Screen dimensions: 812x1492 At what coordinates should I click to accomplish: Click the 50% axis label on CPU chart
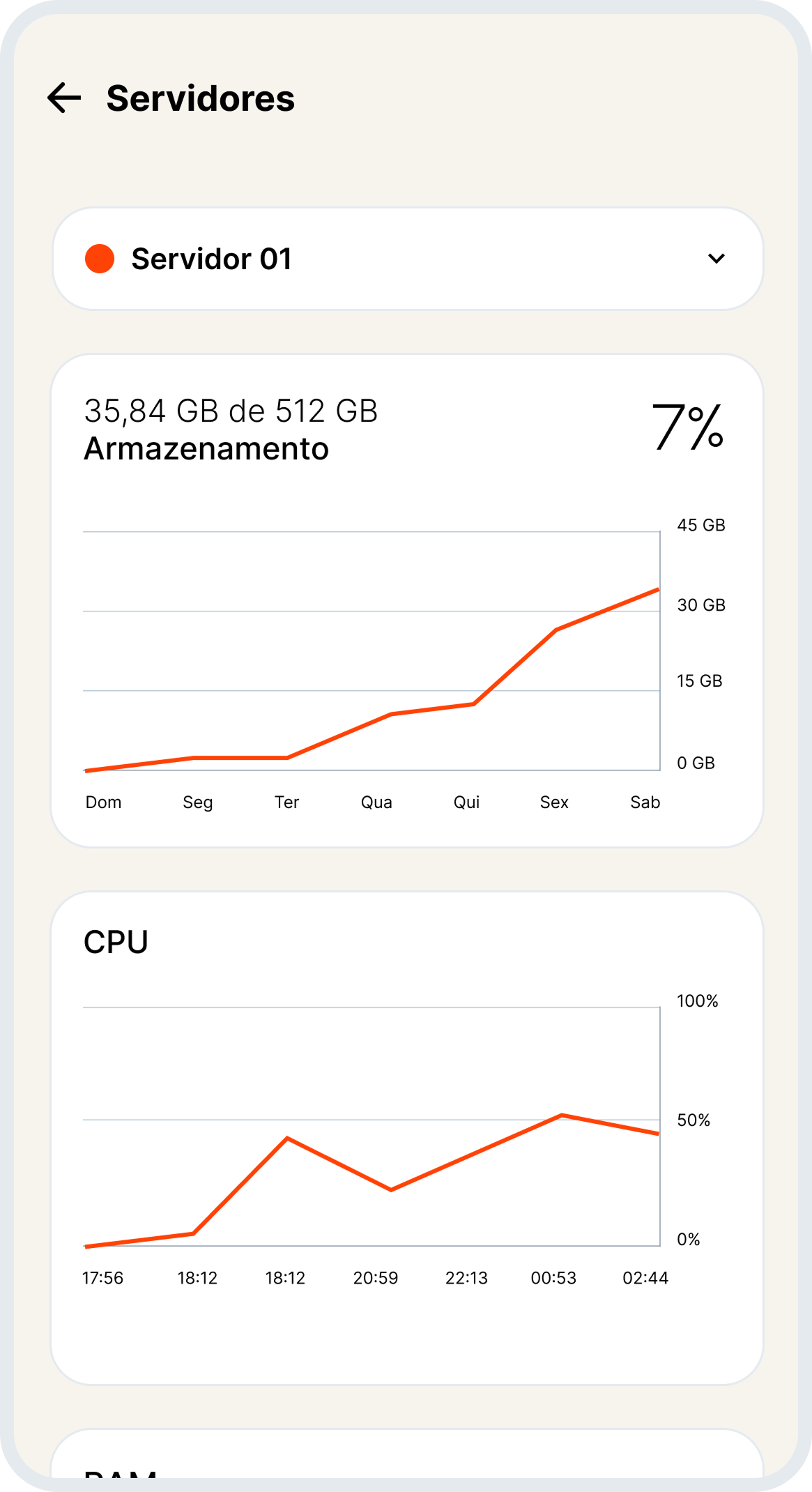click(x=694, y=1120)
